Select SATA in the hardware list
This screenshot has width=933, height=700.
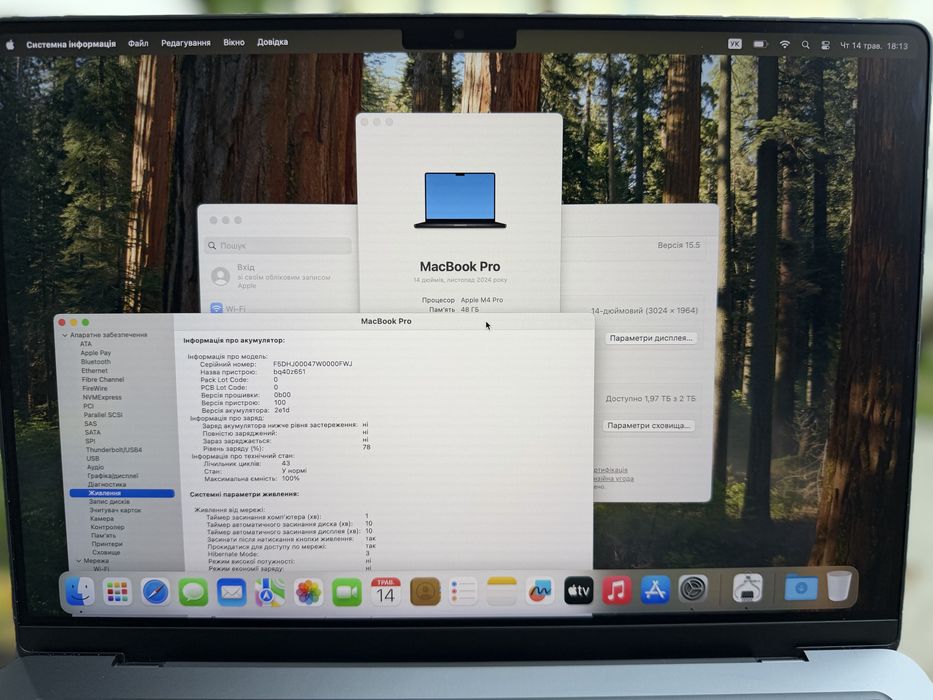pyautogui.click(x=93, y=432)
